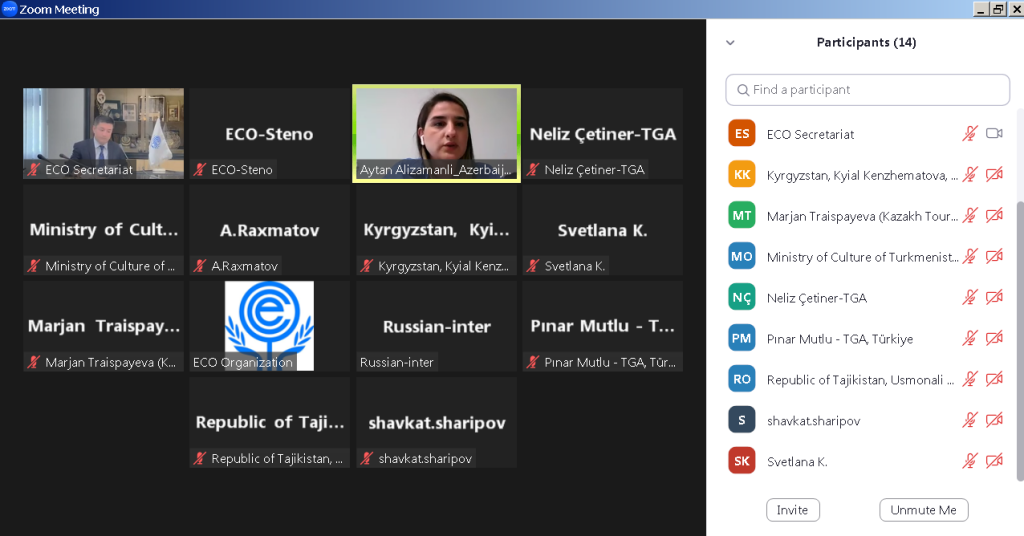
Task: Select Ministry of Culture of Turkmenistan in list
Action: coord(860,257)
